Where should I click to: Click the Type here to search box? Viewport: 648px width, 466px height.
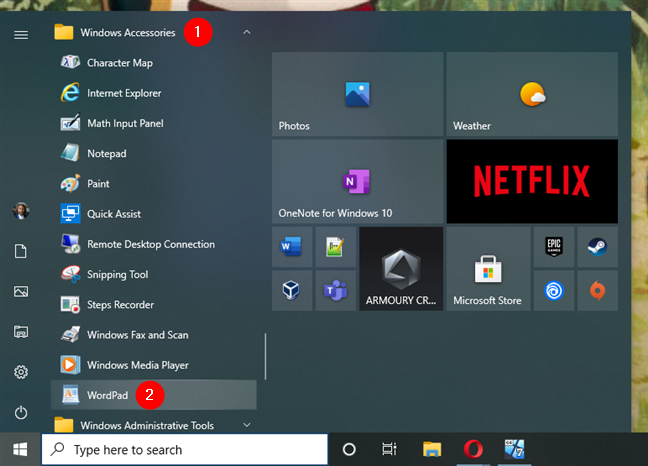(185, 449)
